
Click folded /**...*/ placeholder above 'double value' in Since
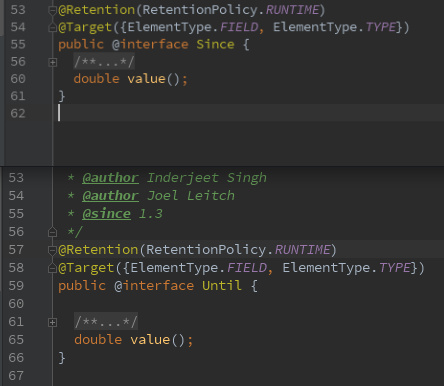click(x=104, y=62)
